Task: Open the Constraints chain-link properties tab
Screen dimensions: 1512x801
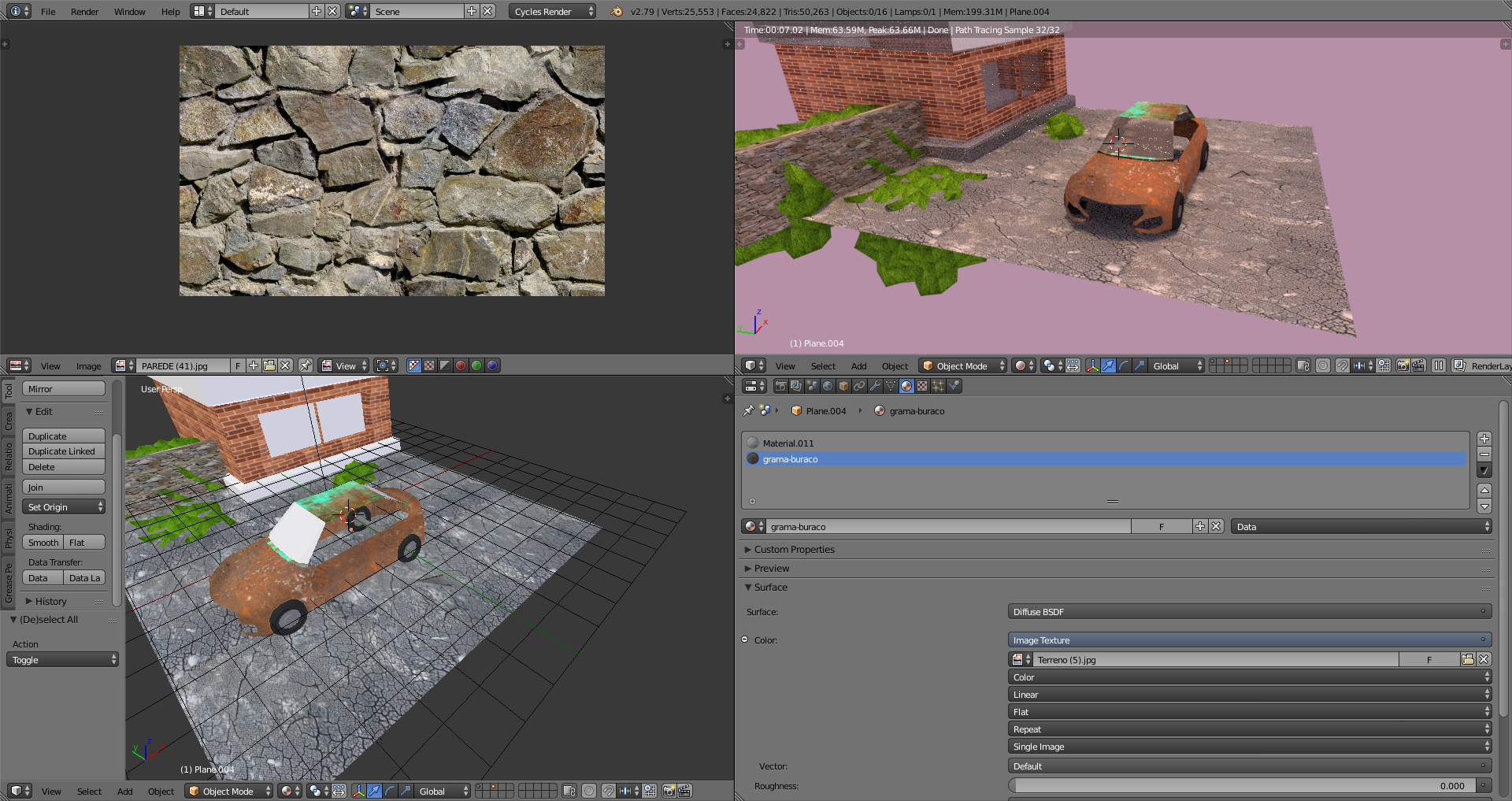Action: pos(859,386)
